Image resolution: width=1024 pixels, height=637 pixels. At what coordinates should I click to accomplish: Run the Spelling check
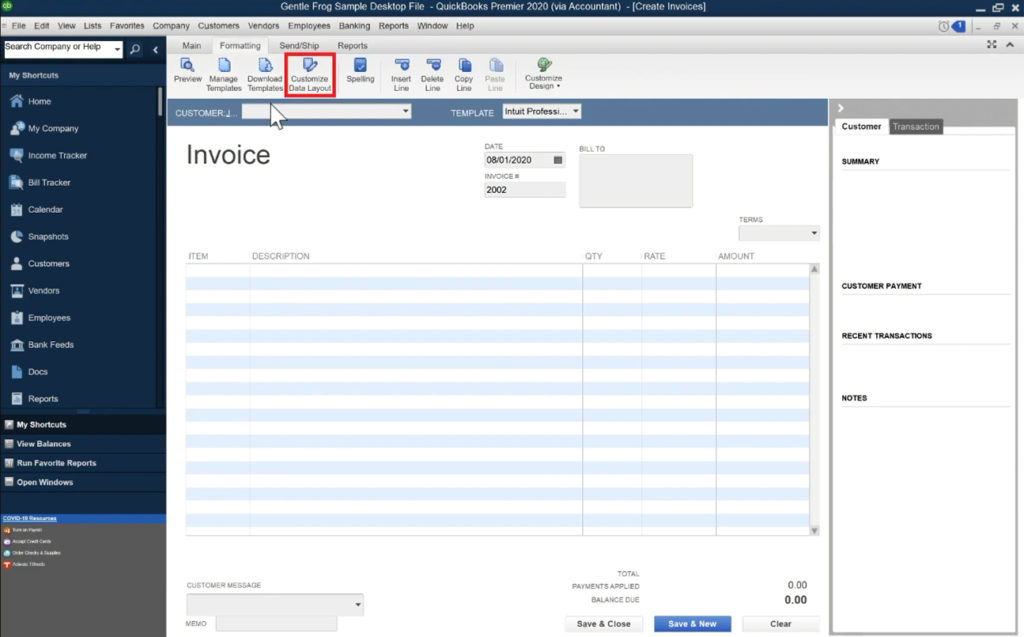(360, 70)
